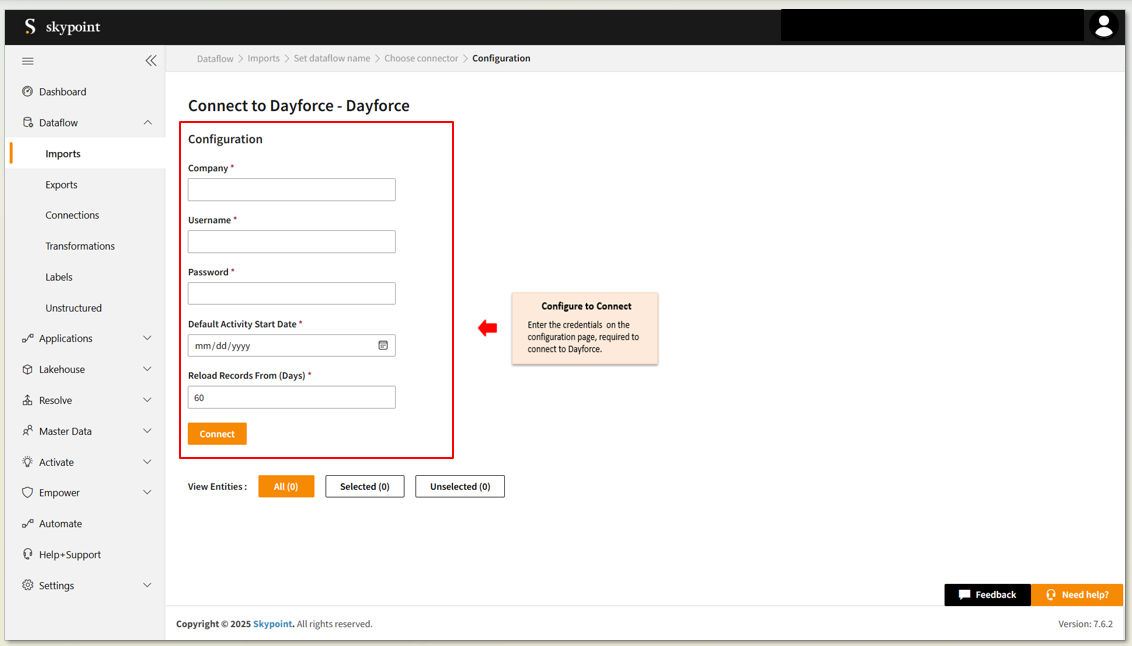
Task: Click the Username input field
Action: click(292, 242)
